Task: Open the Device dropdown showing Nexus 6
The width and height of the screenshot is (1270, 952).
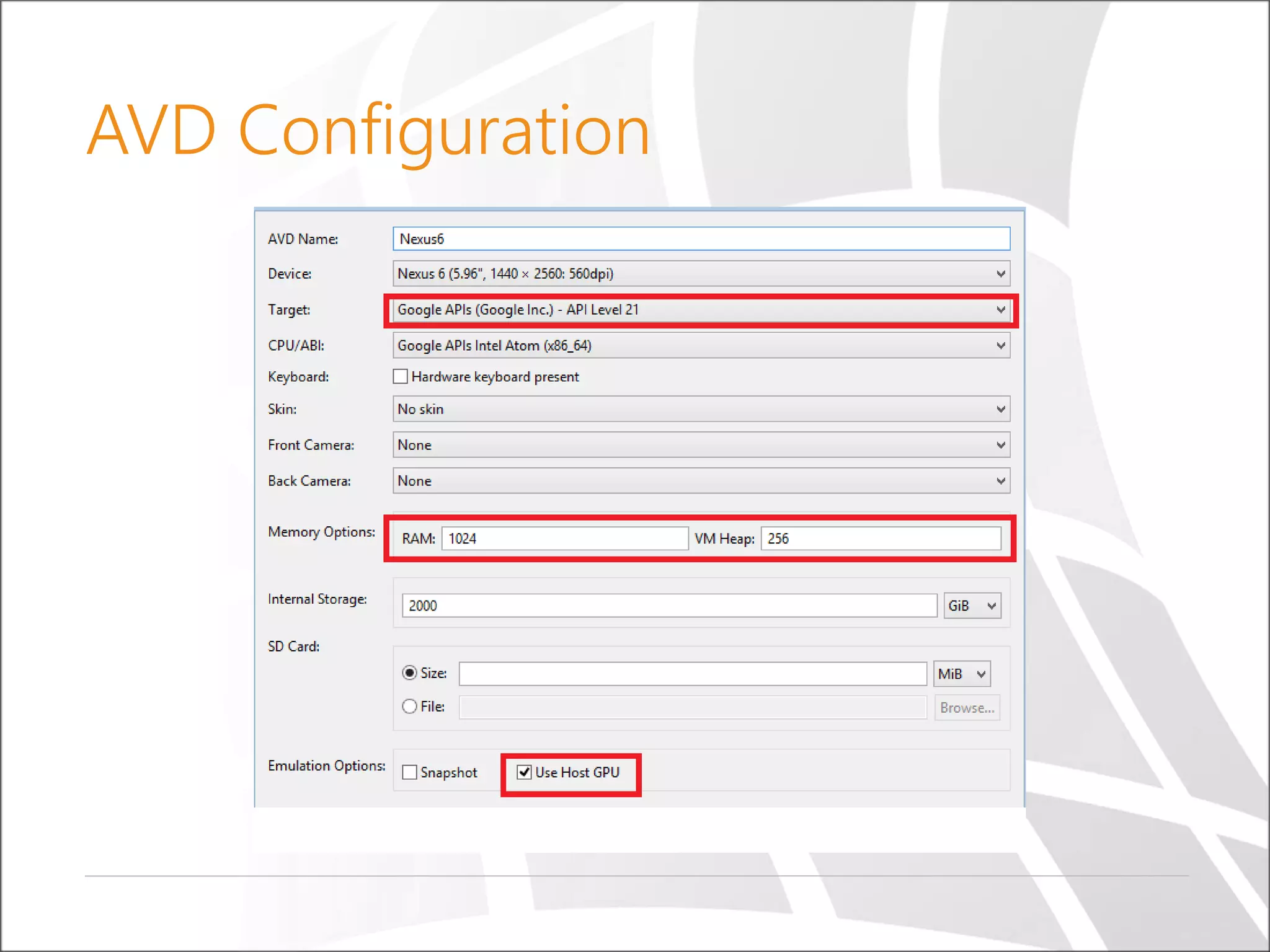Action: click(701, 274)
